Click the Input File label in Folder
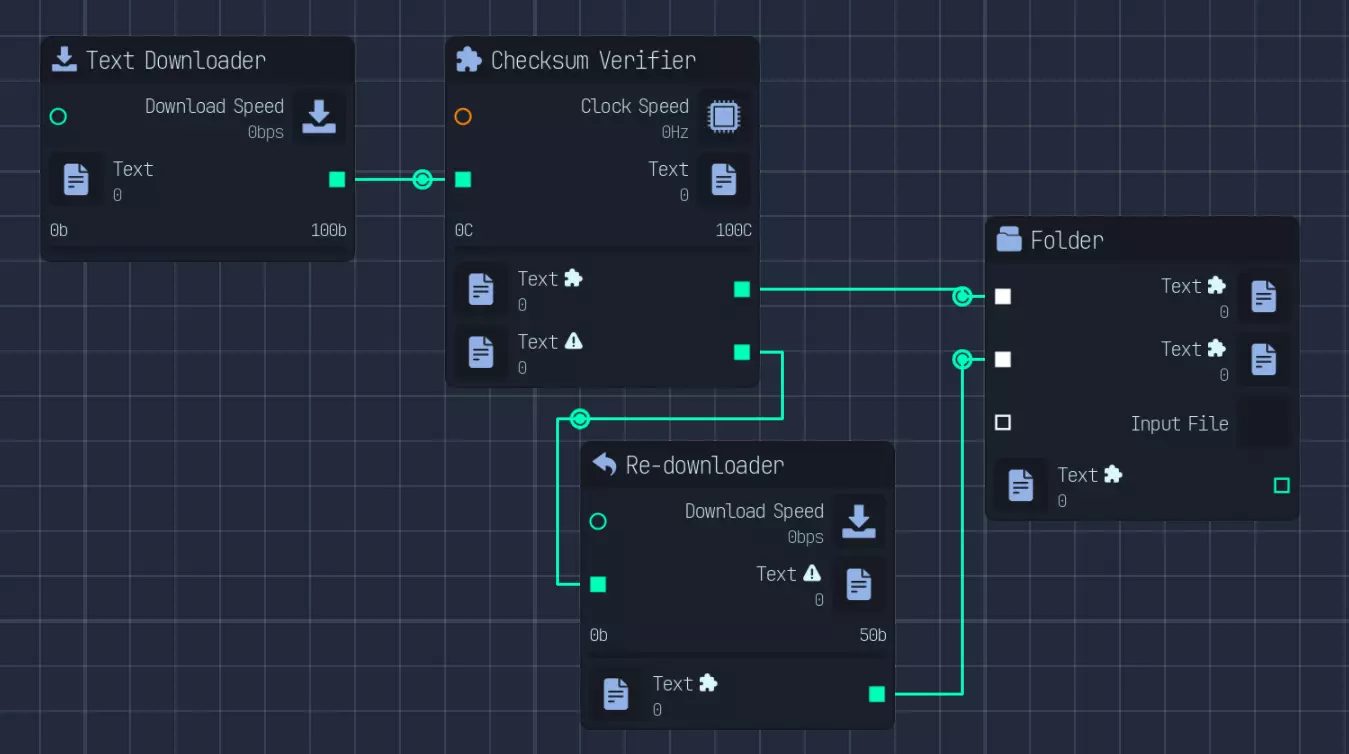Image resolution: width=1349 pixels, height=754 pixels. click(x=1180, y=424)
